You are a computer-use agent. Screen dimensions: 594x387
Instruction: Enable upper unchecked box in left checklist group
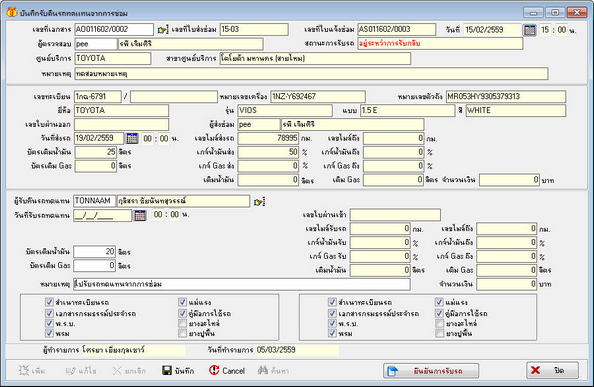(182, 323)
